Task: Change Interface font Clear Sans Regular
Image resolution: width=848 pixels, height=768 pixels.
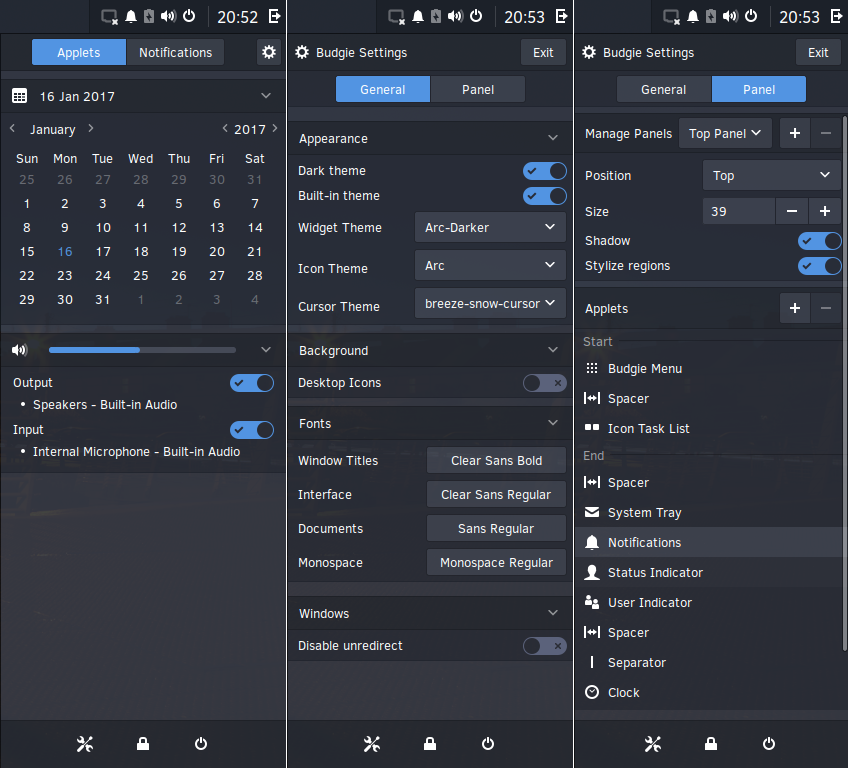Action: [496, 494]
